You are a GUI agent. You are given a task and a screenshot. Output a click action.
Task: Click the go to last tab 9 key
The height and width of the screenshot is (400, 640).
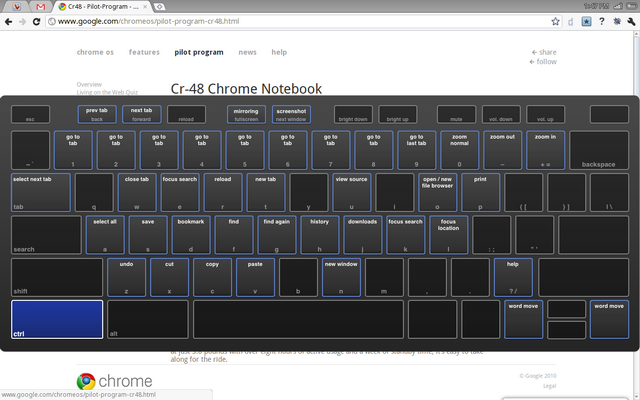point(416,150)
